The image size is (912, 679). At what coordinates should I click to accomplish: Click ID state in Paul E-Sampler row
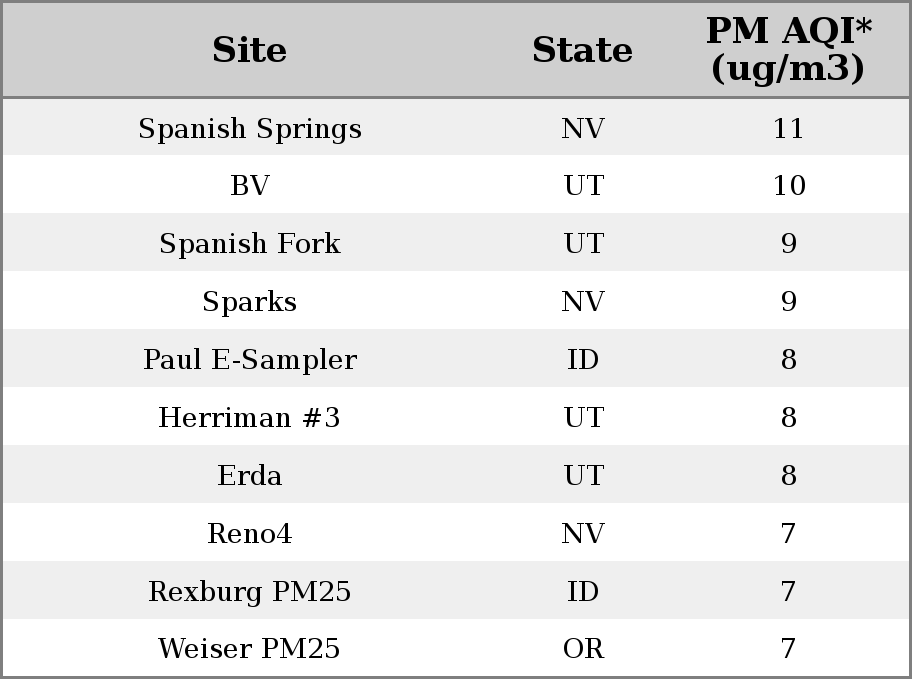click(x=583, y=360)
